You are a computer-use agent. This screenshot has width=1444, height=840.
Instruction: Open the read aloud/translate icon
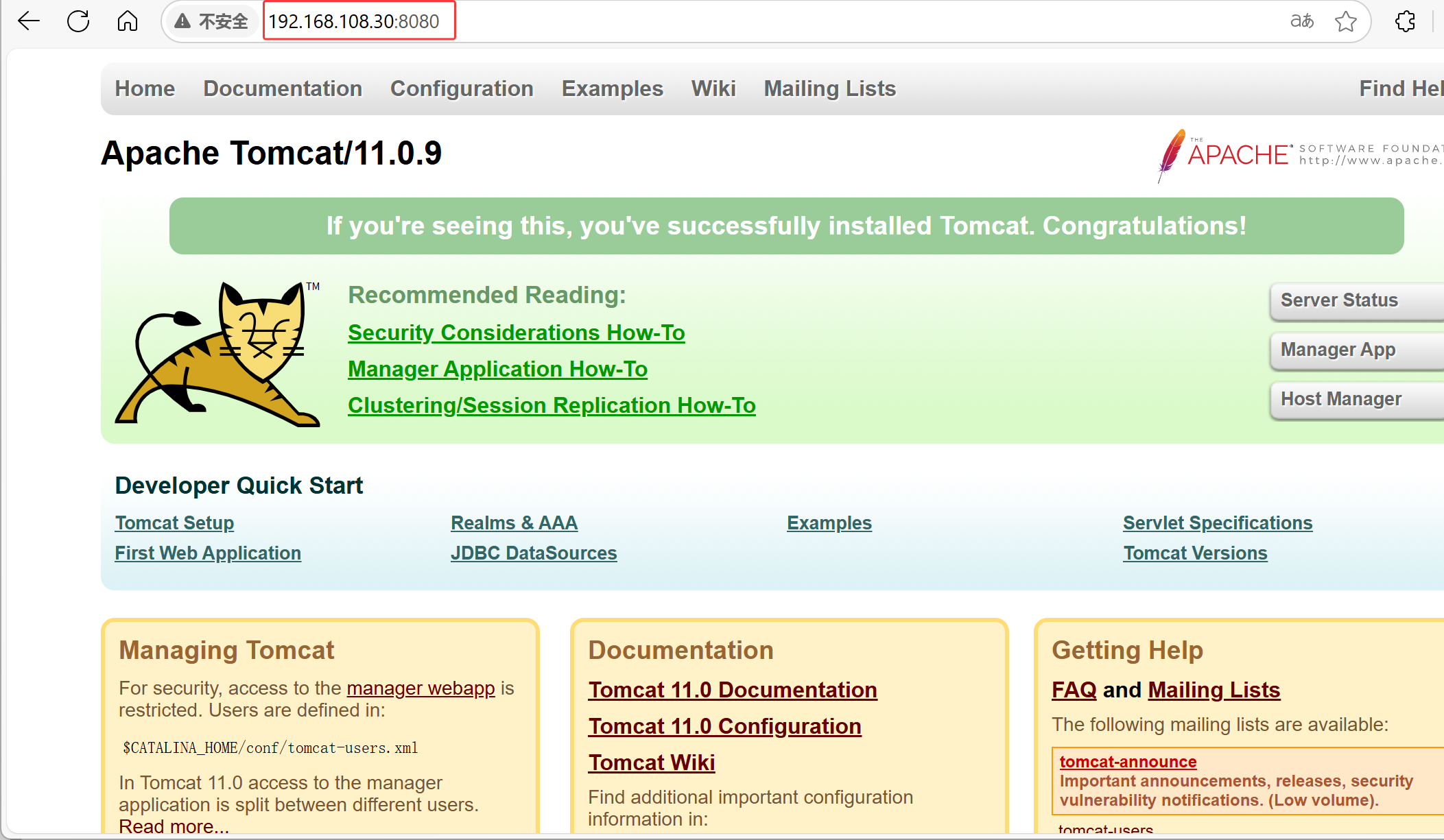coord(1301,21)
